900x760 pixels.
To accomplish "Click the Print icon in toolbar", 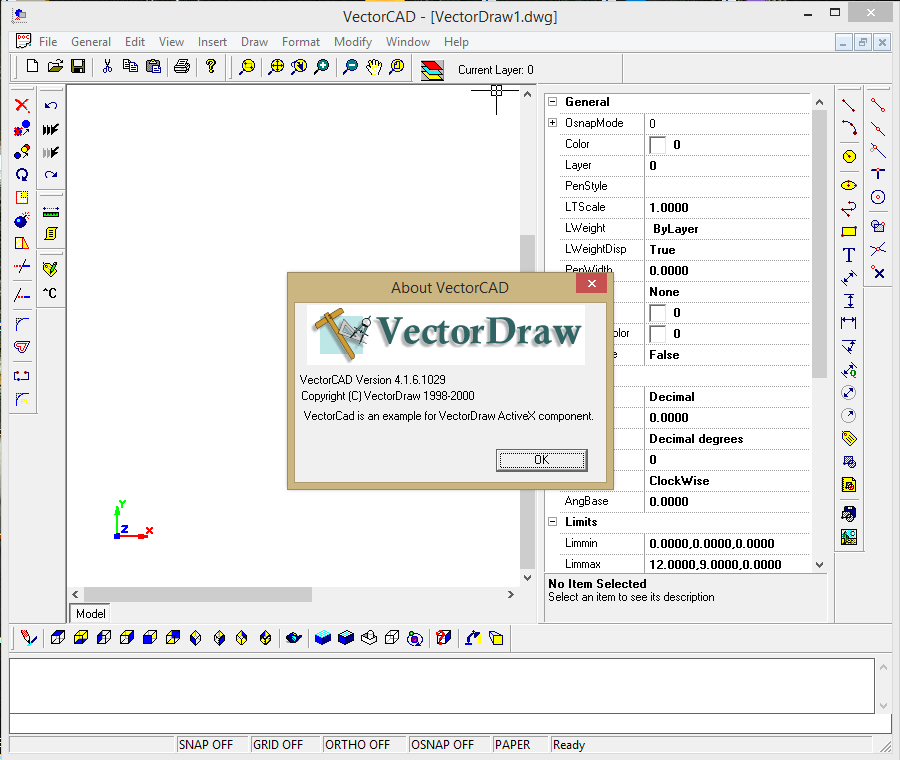I will point(182,67).
